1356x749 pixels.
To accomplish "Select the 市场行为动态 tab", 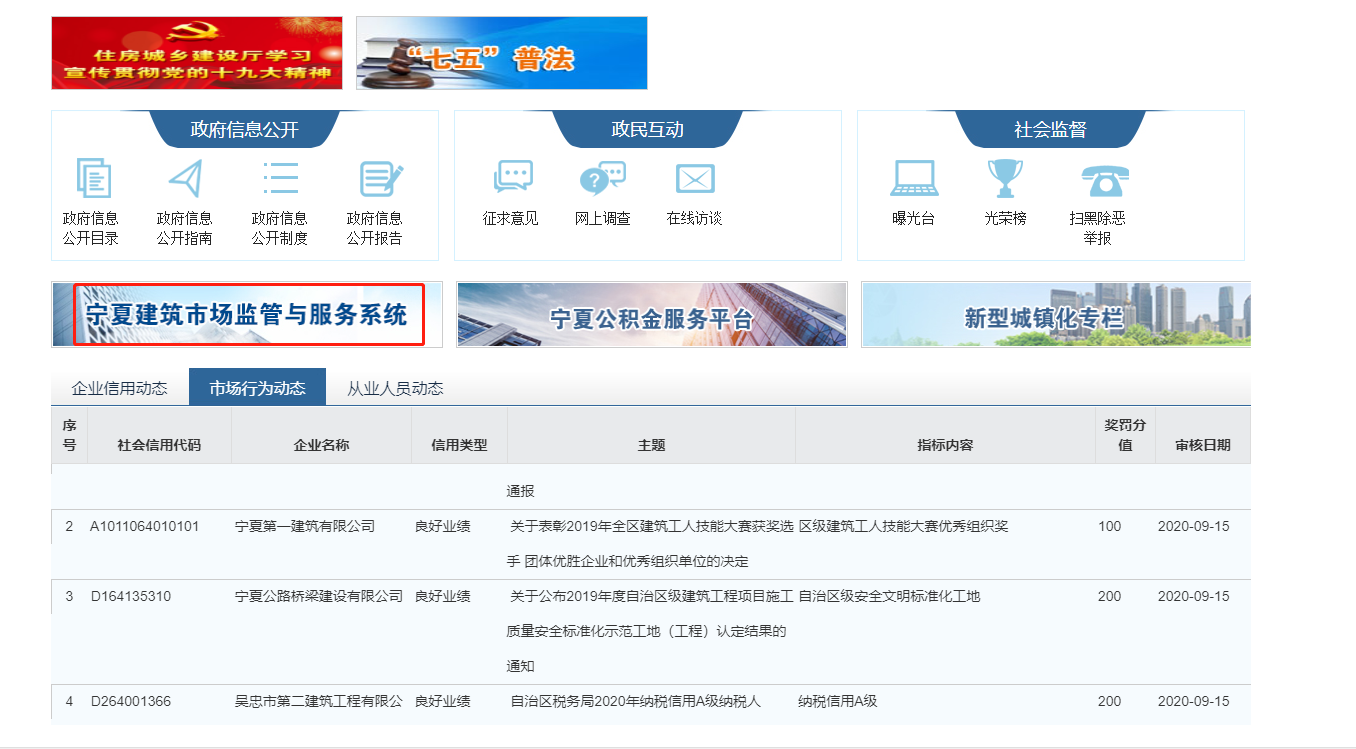I will pos(257,388).
